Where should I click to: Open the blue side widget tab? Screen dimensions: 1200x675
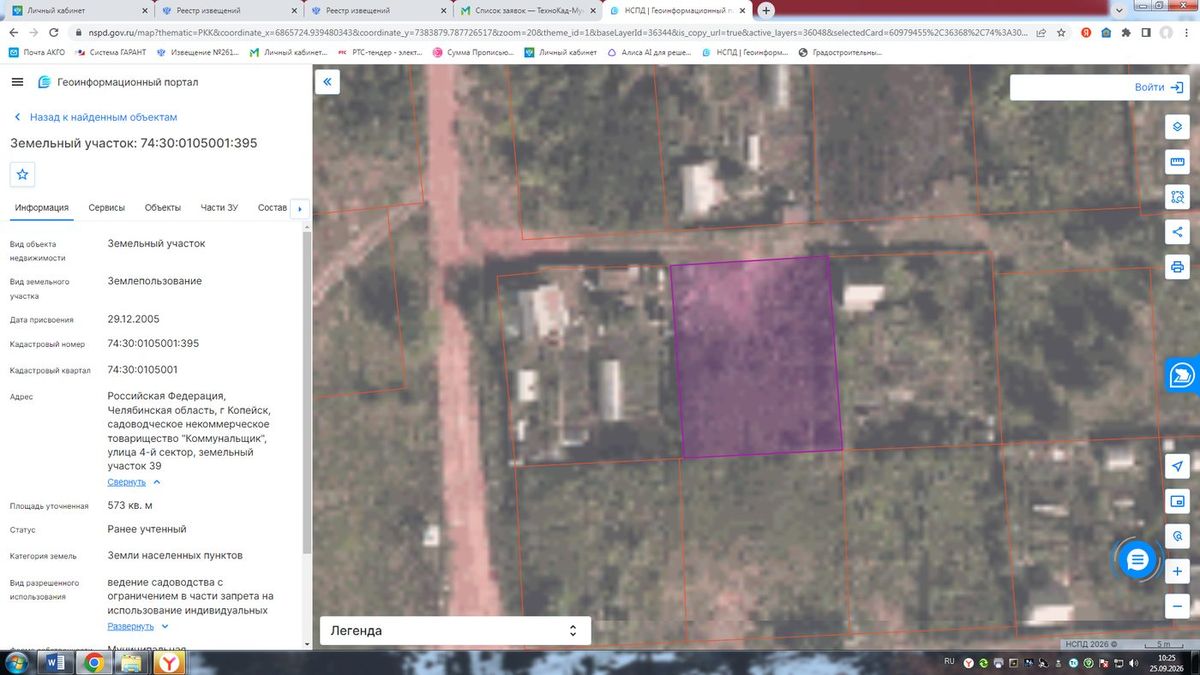1183,375
